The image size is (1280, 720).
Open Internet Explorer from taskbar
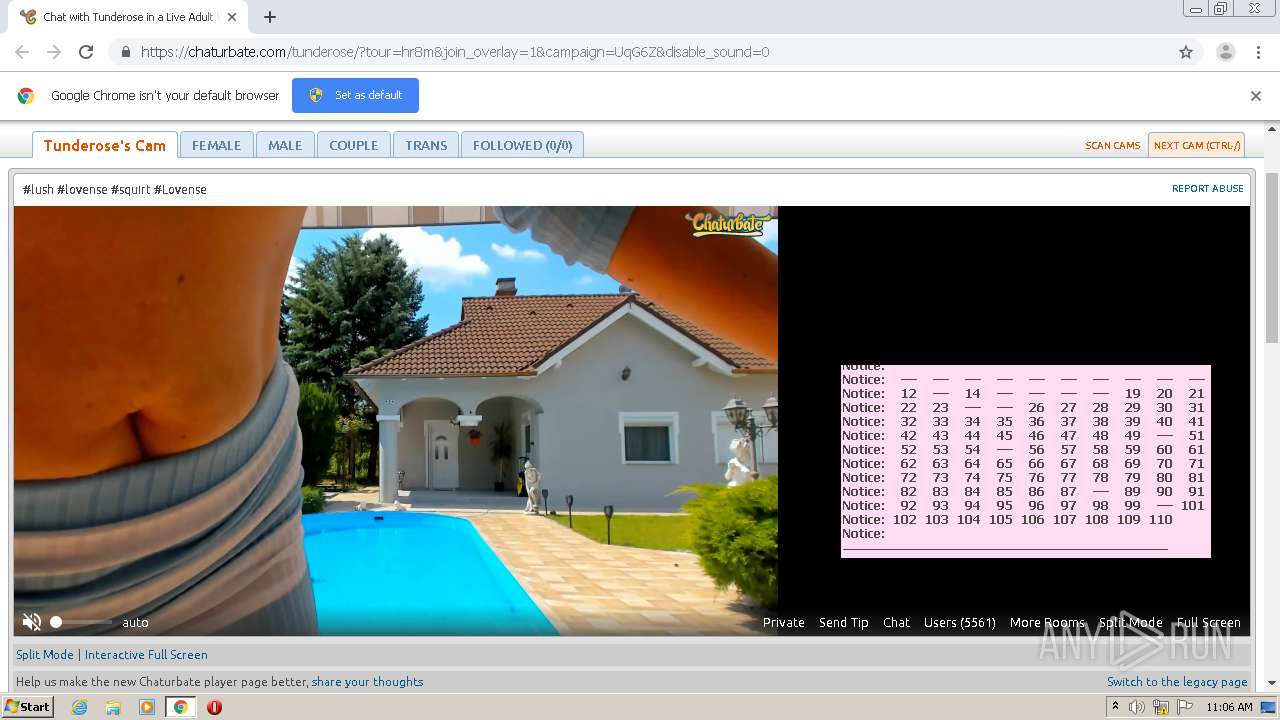pos(79,707)
